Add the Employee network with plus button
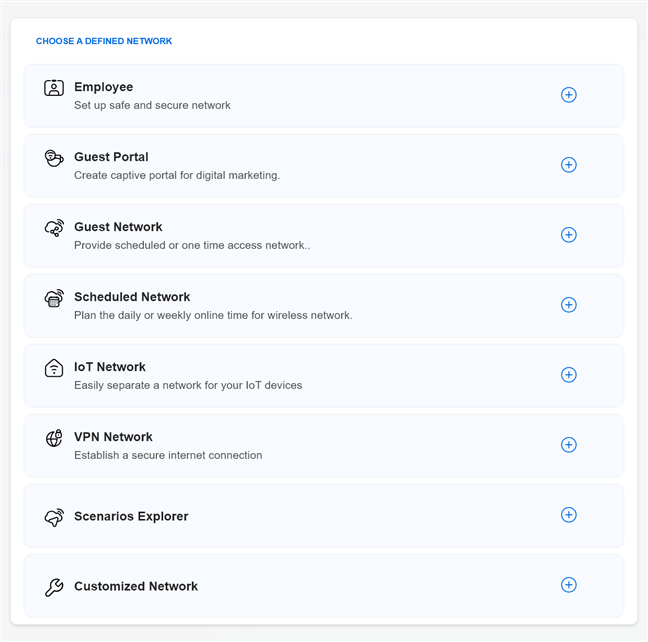The height and width of the screenshot is (642, 648). (569, 95)
